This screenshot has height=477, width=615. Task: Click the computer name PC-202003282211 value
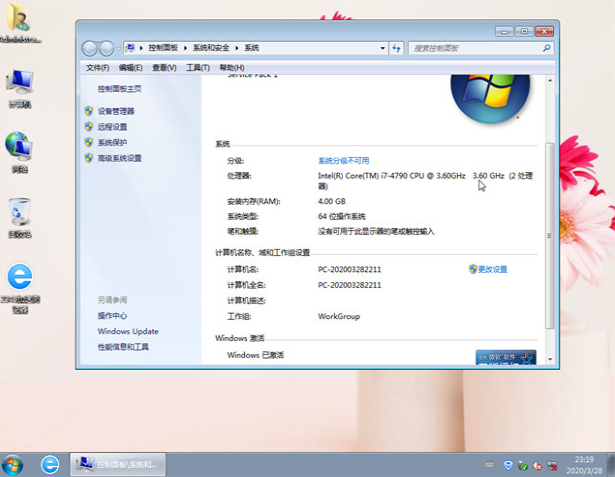[x=349, y=269]
